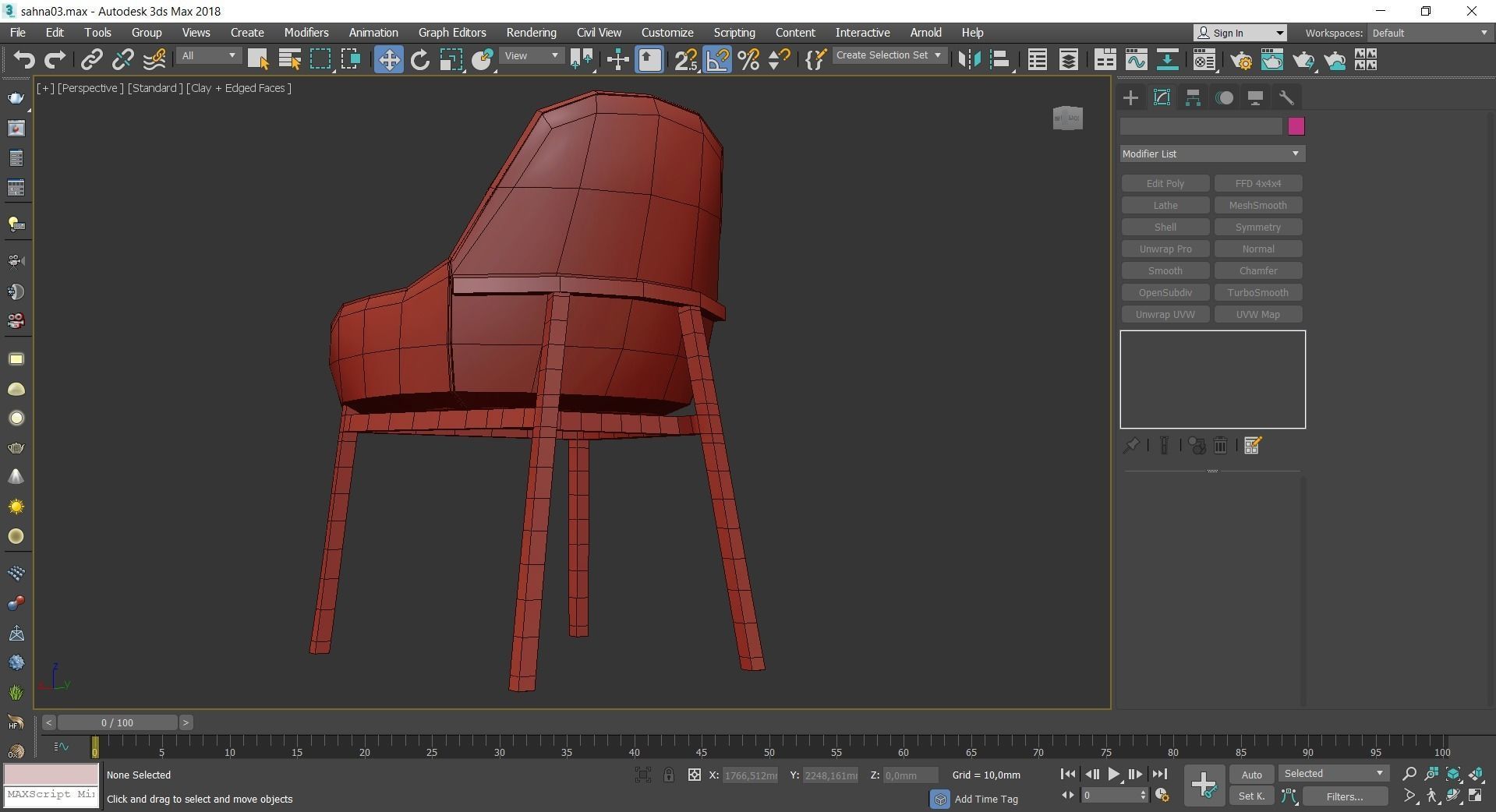Select the Select and Link tool
Screen dimensions: 1496x812
(x=92, y=59)
